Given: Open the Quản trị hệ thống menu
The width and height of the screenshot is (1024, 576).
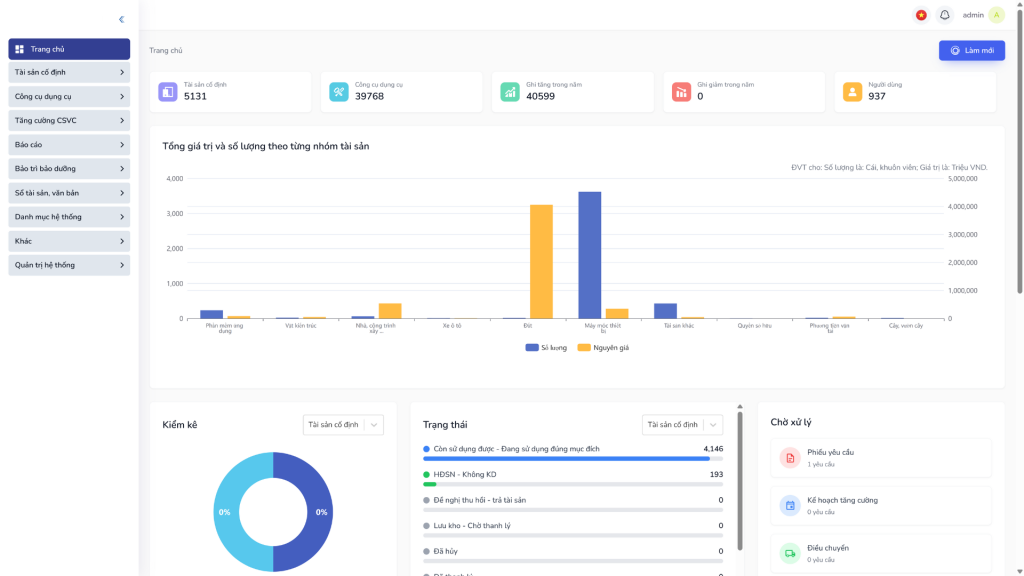Looking at the screenshot, I should 68,264.
